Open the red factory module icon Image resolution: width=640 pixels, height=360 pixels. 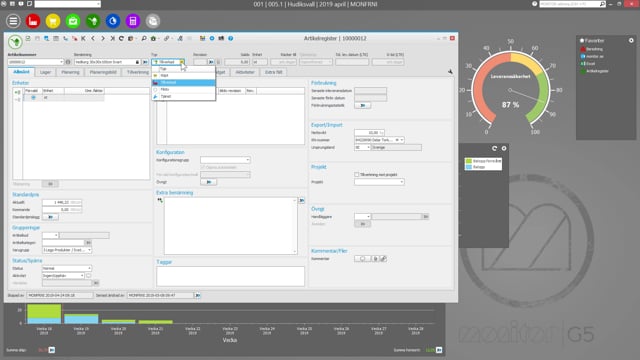33,21
